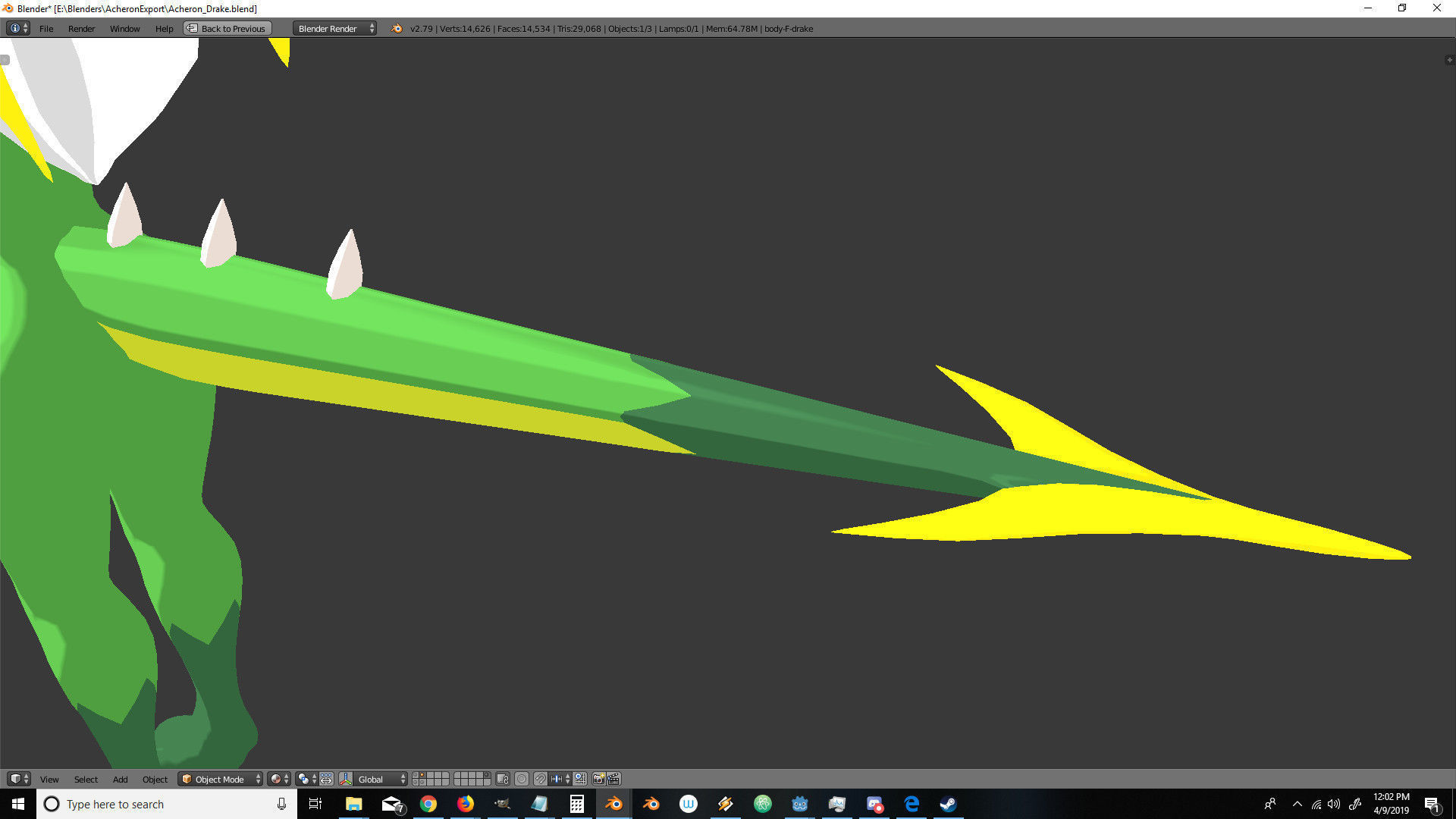Toggle the snap magnet icon
Screen dimensions: 1456x819
coord(540,779)
